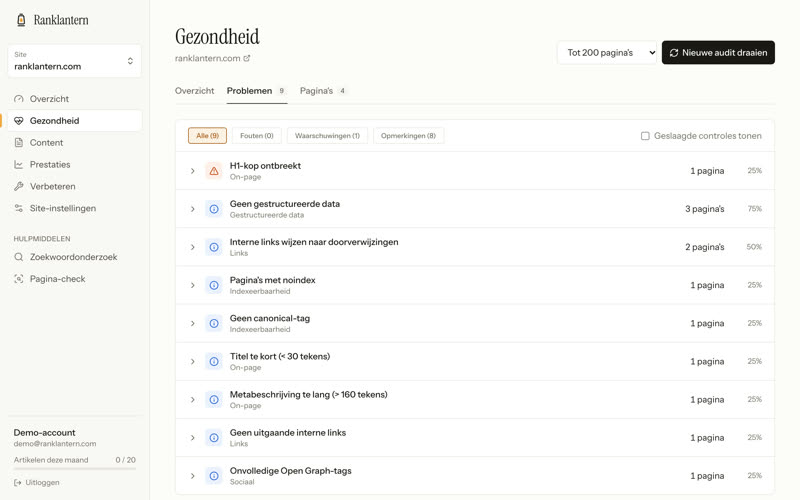Click the Gezondheid page heading
The width and height of the screenshot is (800, 500).
(217, 37)
